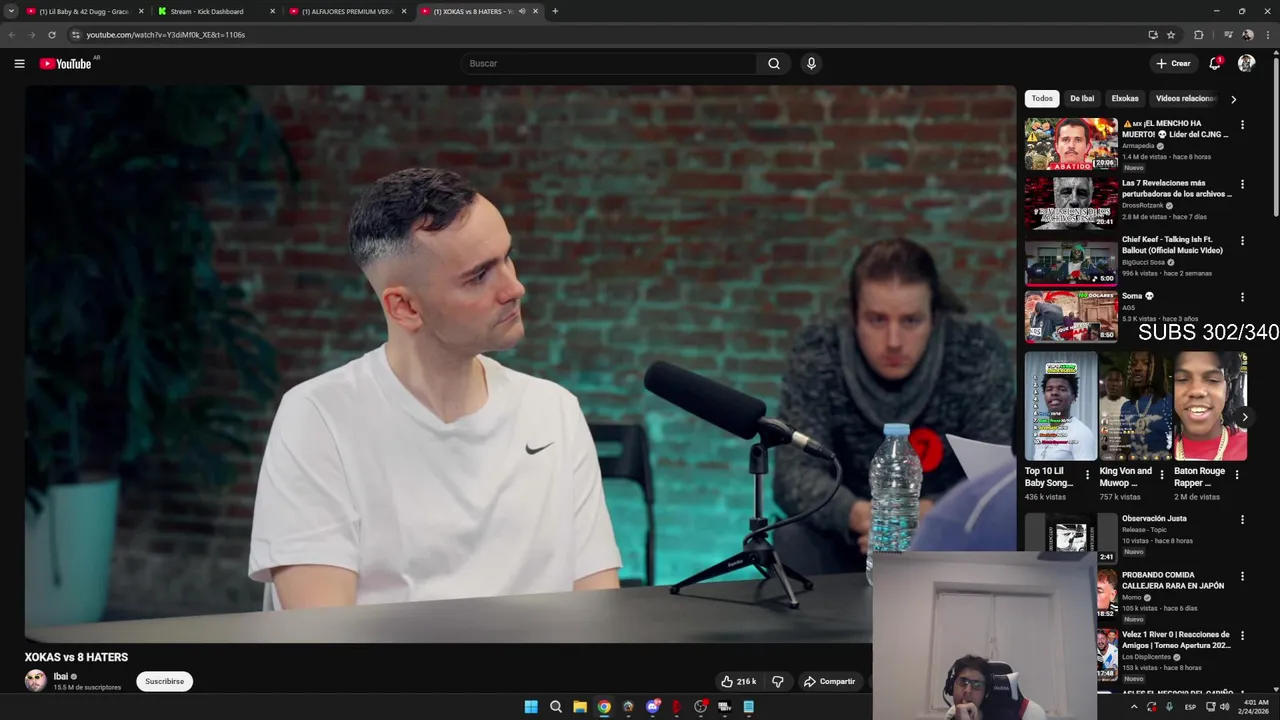The width and height of the screenshot is (1280, 720).
Task: Go back to previous page
Action: pyautogui.click(x=12, y=35)
